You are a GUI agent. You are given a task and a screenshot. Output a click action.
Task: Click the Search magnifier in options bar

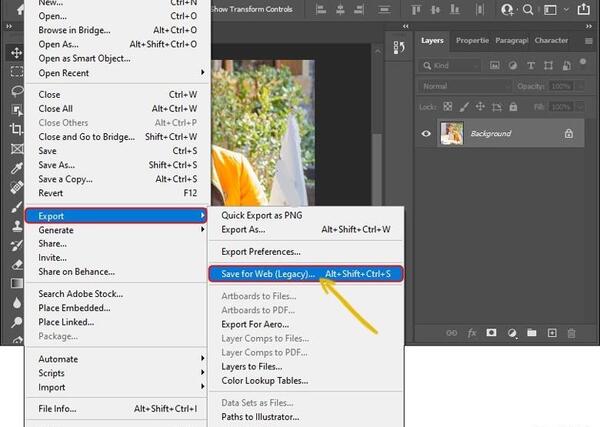[x=528, y=10]
